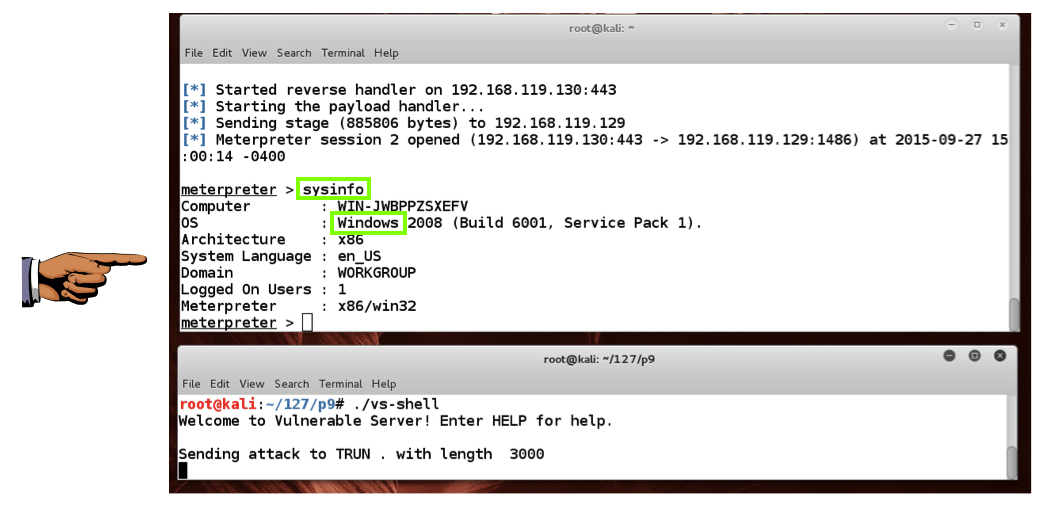Click 'Starting the payload handler...' line
The width and height of the screenshot is (1037, 509).
click(334, 106)
